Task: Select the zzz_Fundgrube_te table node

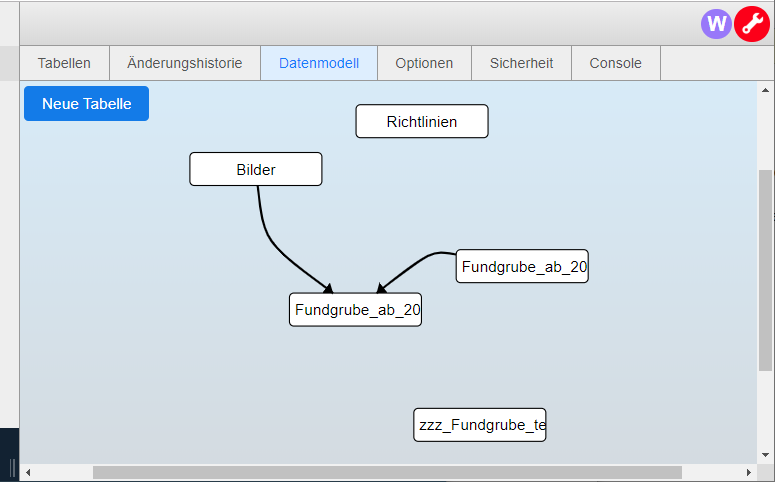Action: [x=480, y=425]
